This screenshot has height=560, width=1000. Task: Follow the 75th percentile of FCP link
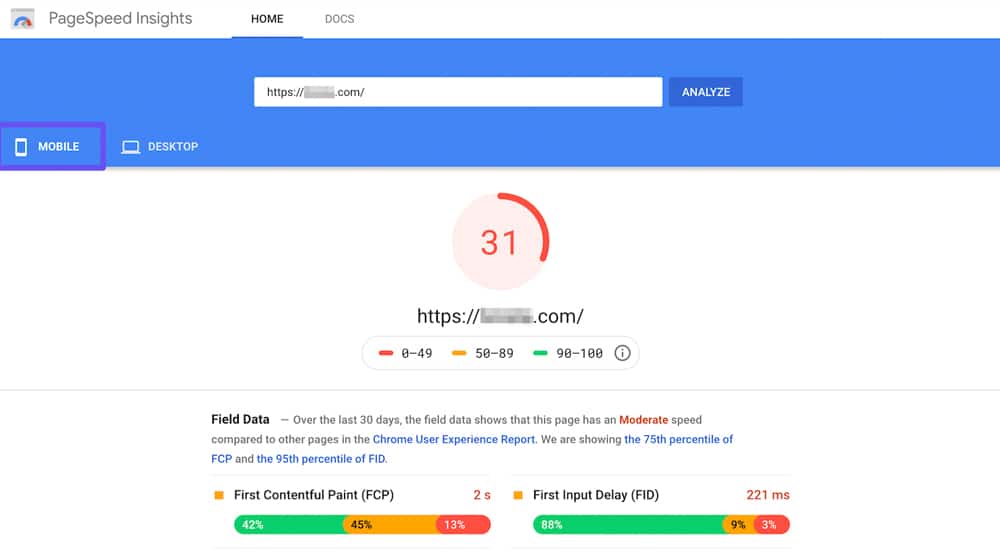click(x=678, y=439)
